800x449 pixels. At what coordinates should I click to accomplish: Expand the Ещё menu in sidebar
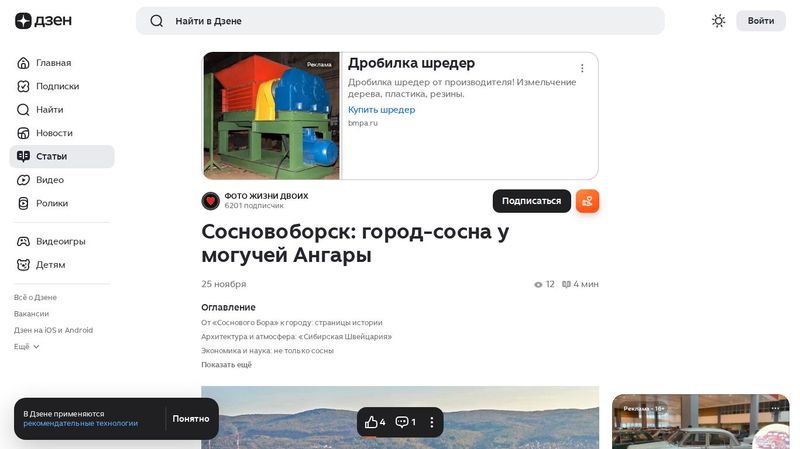pos(27,346)
